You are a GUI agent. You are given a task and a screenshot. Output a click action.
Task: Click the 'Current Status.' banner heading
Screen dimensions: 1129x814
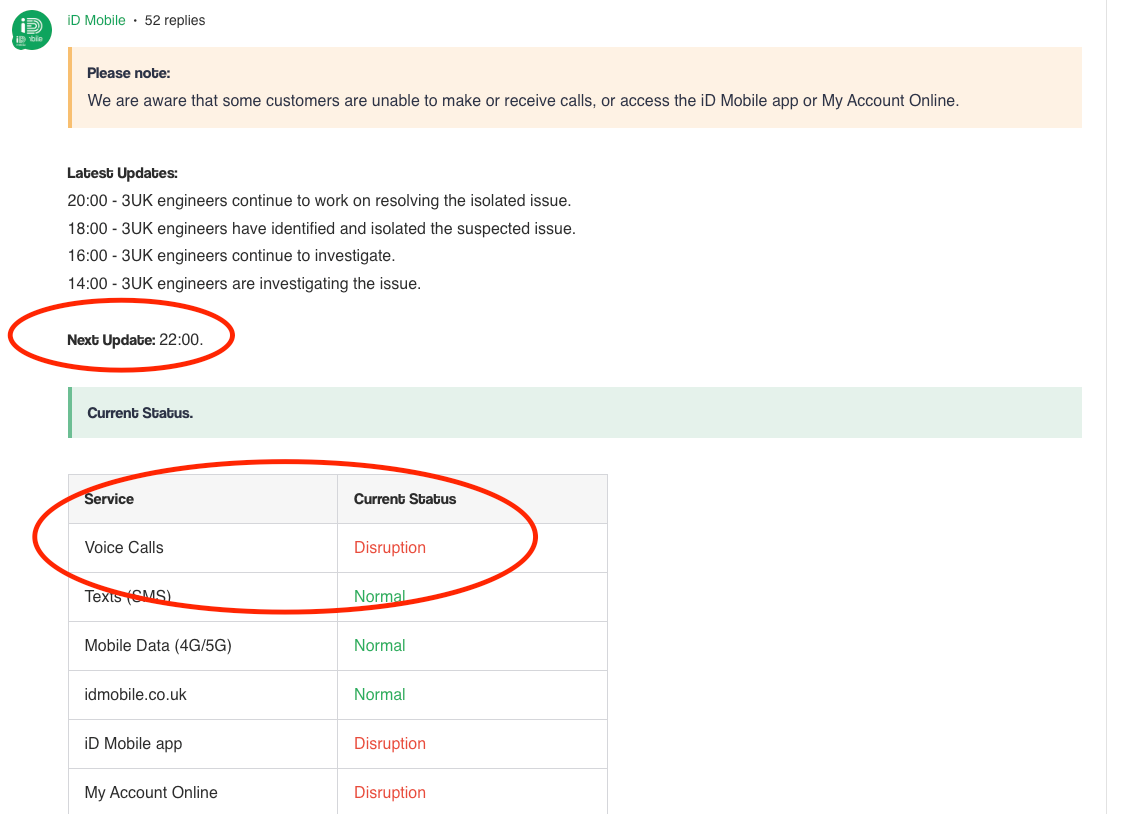[x=140, y=413]
